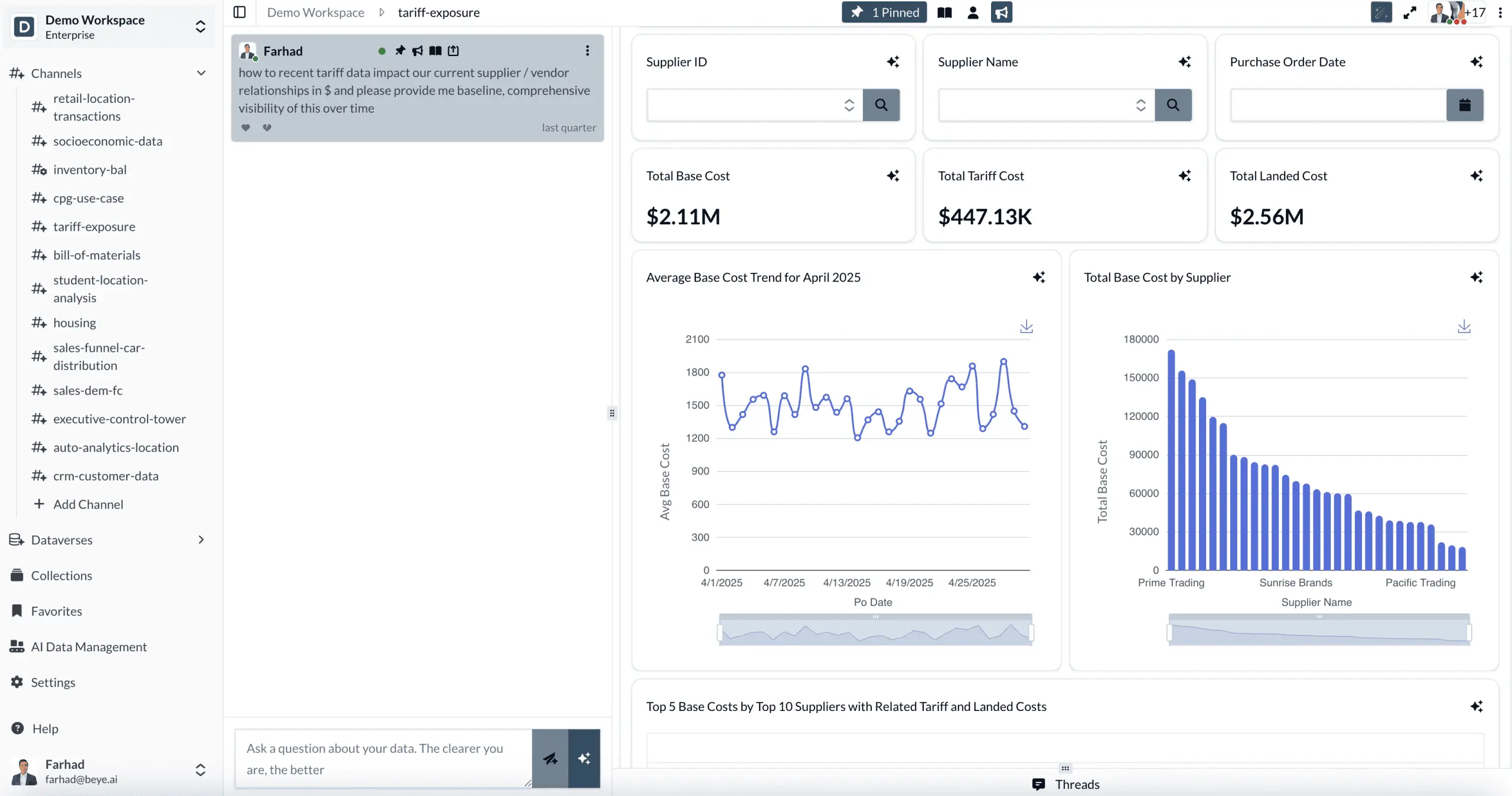Toggle the pin icon on Farhad's message
This screenshot has height=796, width=1512.
400,51
